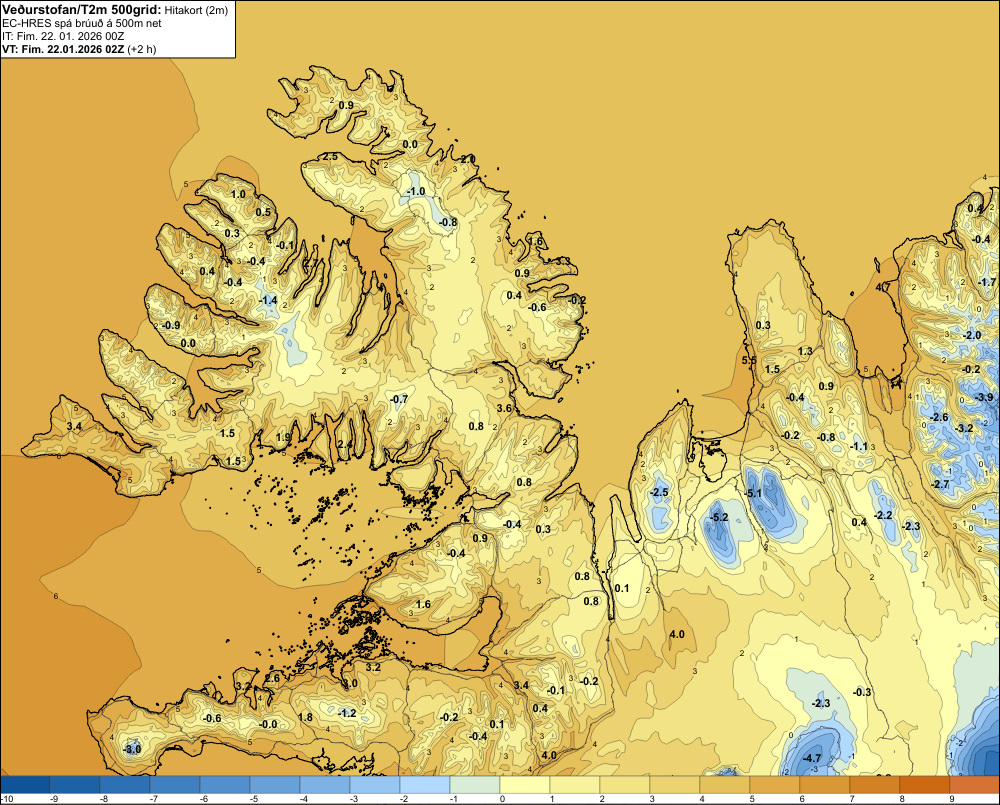Viewport: 1000px width, 805px height.
Task: Click the temperature value "-5.1" on the map
Action: coord(753,493)
